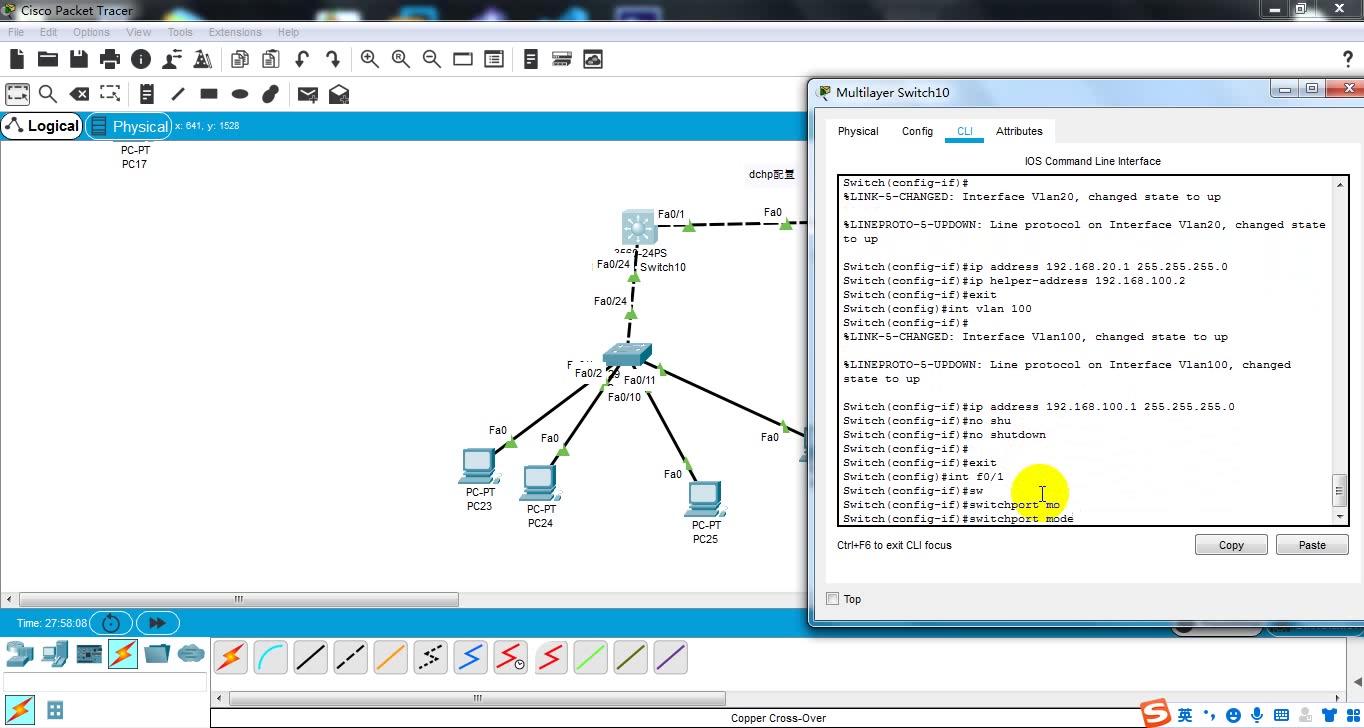
Task: Select Network Devices category
Action: [19, 654]
